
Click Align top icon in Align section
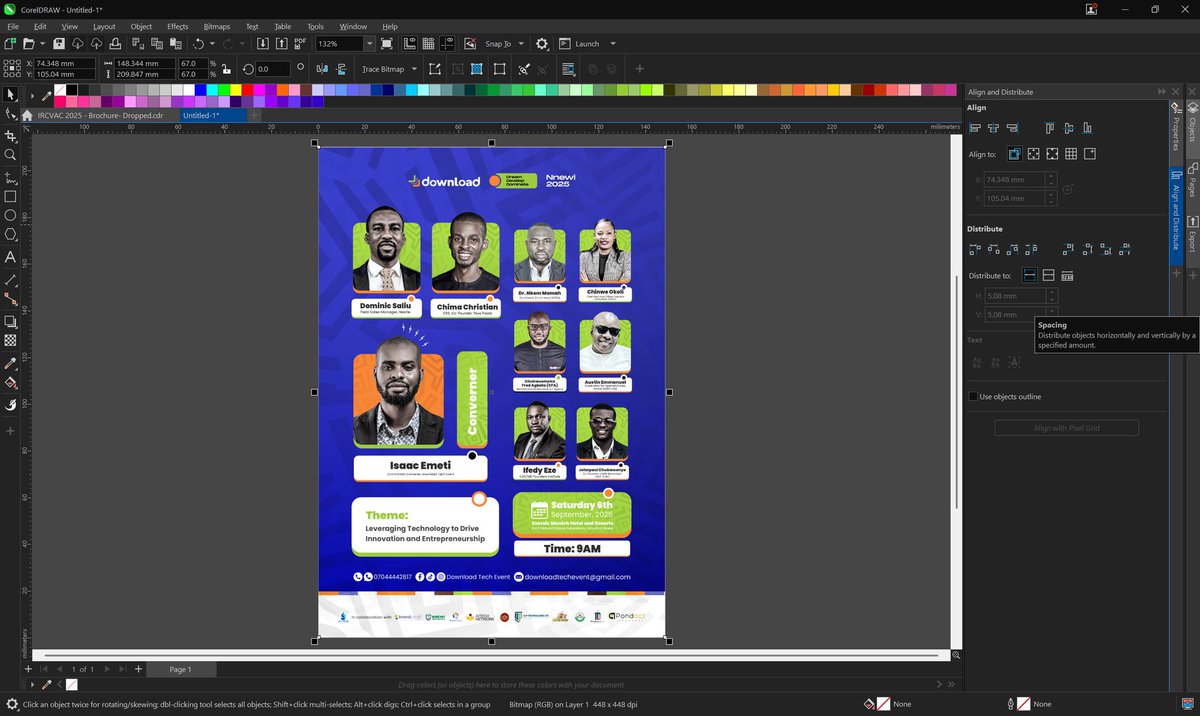(x=1050, y=128)
